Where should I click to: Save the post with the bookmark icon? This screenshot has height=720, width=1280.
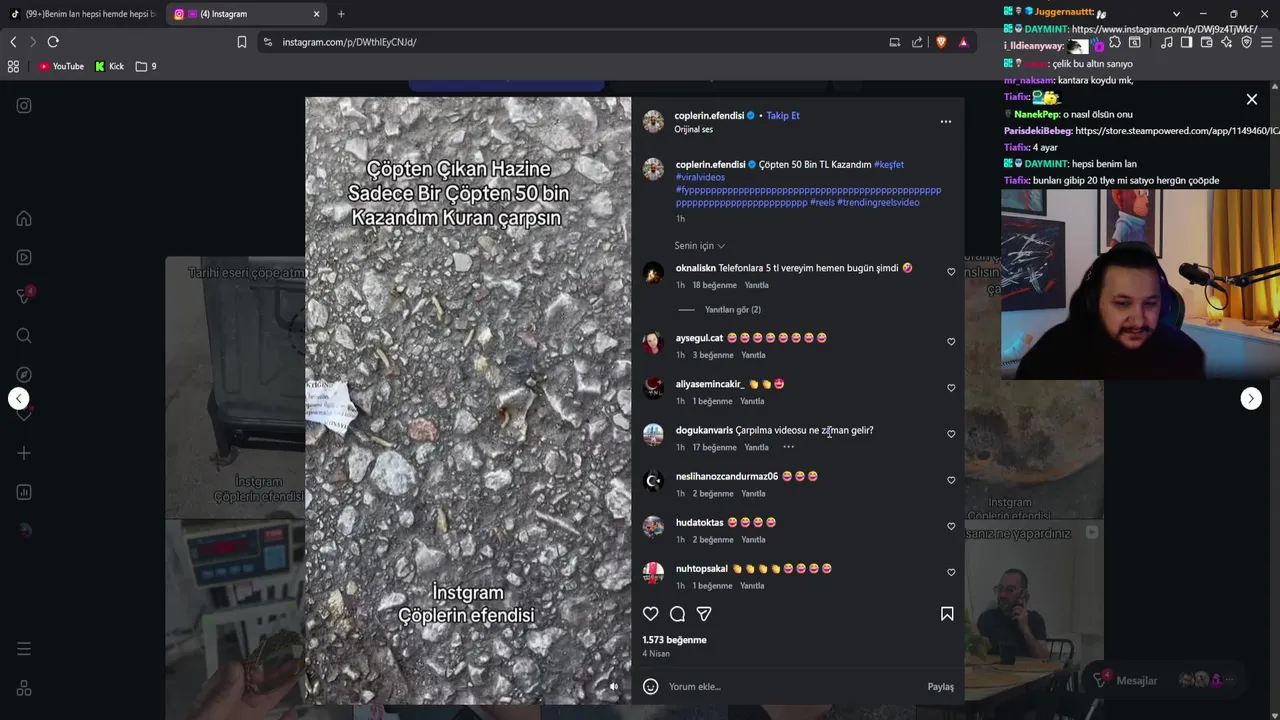(947, 614)
